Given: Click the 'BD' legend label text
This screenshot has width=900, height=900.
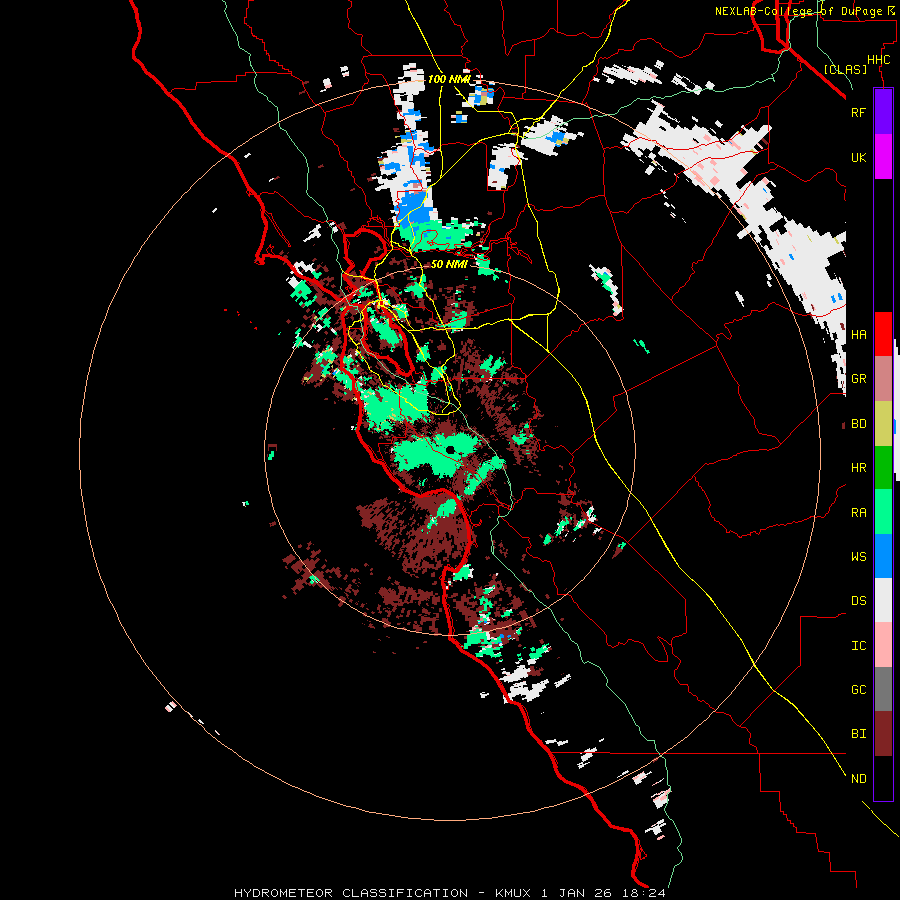Looking at the screenshot, I should pos(858,424).
